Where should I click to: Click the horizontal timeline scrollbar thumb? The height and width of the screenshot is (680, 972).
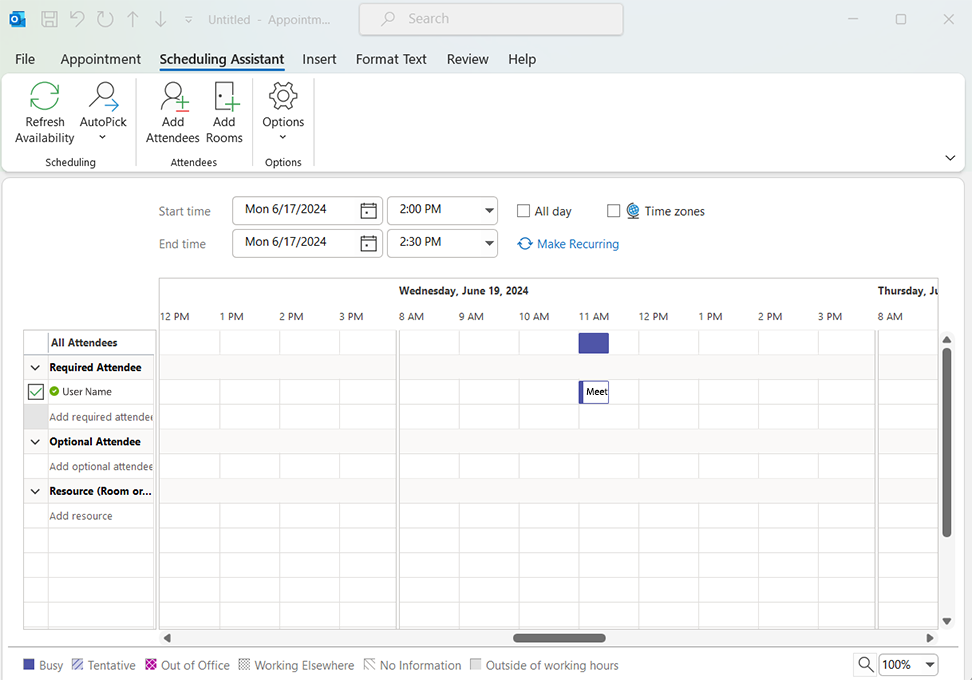[x=559, y=638]
